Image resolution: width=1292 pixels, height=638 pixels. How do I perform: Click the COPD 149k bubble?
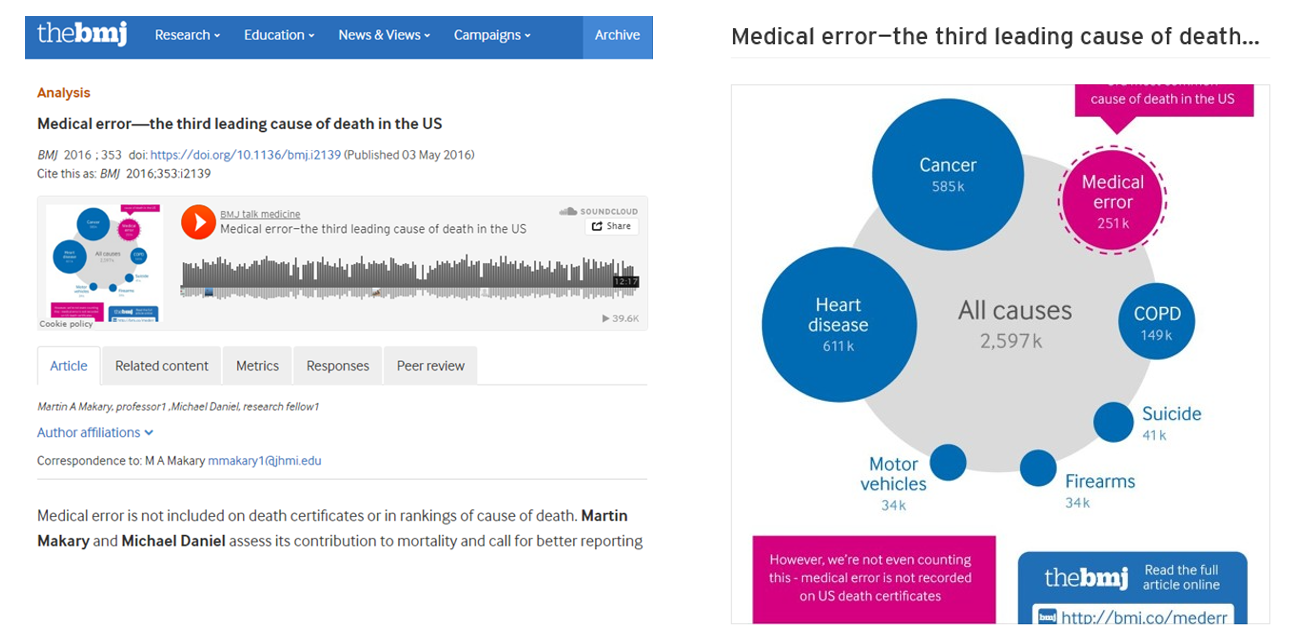[1157, 322]
